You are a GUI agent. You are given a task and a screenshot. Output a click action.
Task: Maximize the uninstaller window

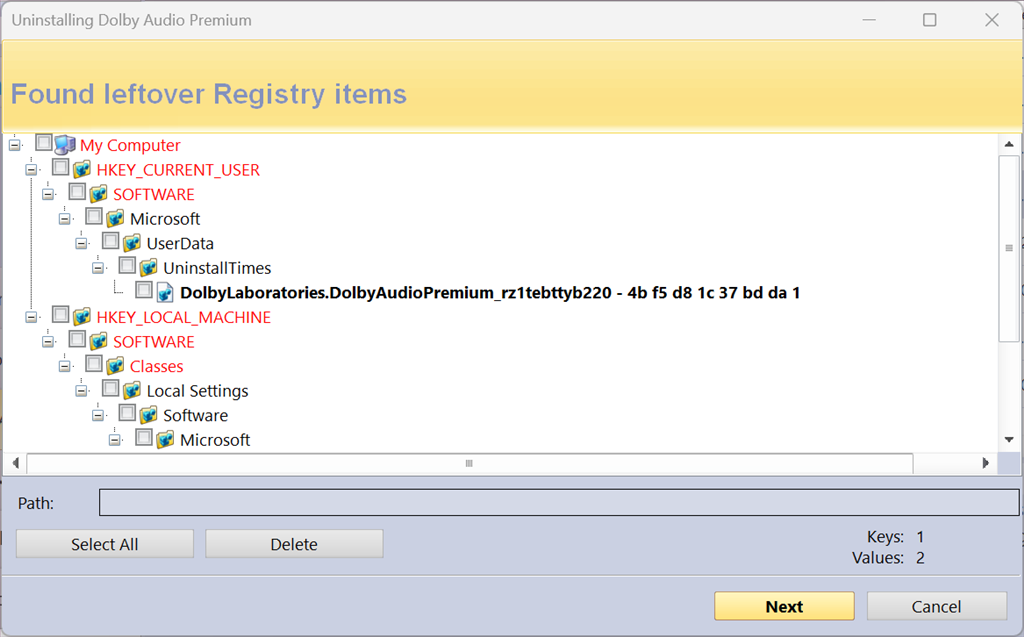point(930,20)
